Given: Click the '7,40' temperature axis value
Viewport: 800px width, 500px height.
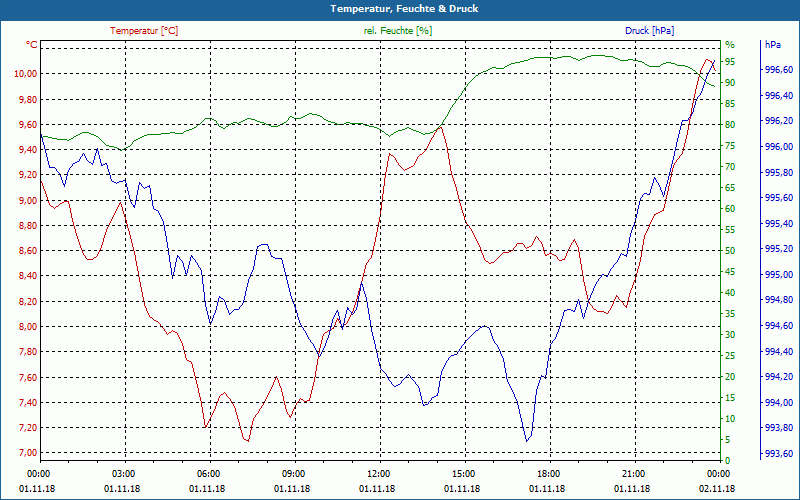Looking at the screenshot, I should pos(28,403).
